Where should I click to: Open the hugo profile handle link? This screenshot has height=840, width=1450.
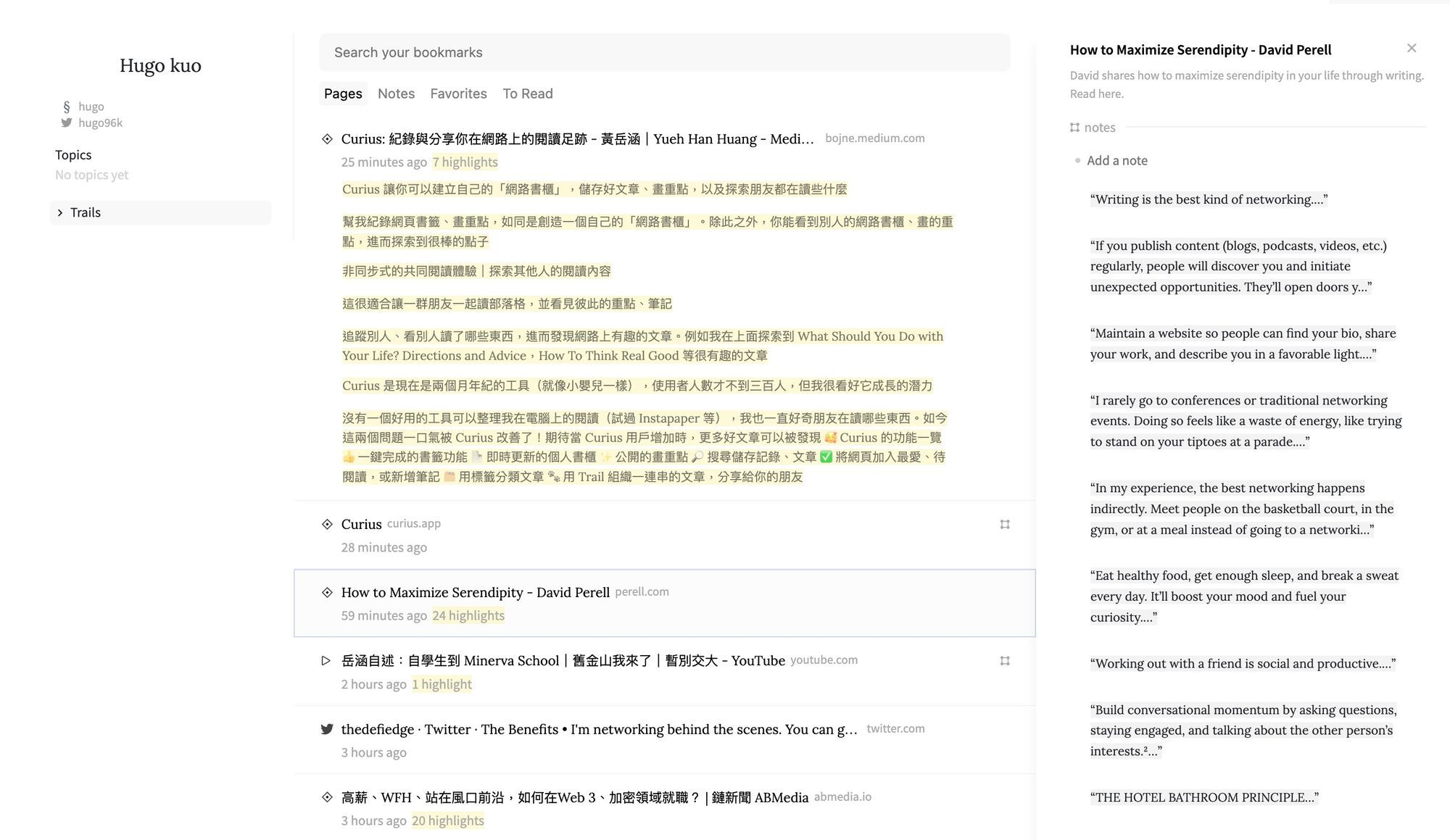click(x=91, y=107)
